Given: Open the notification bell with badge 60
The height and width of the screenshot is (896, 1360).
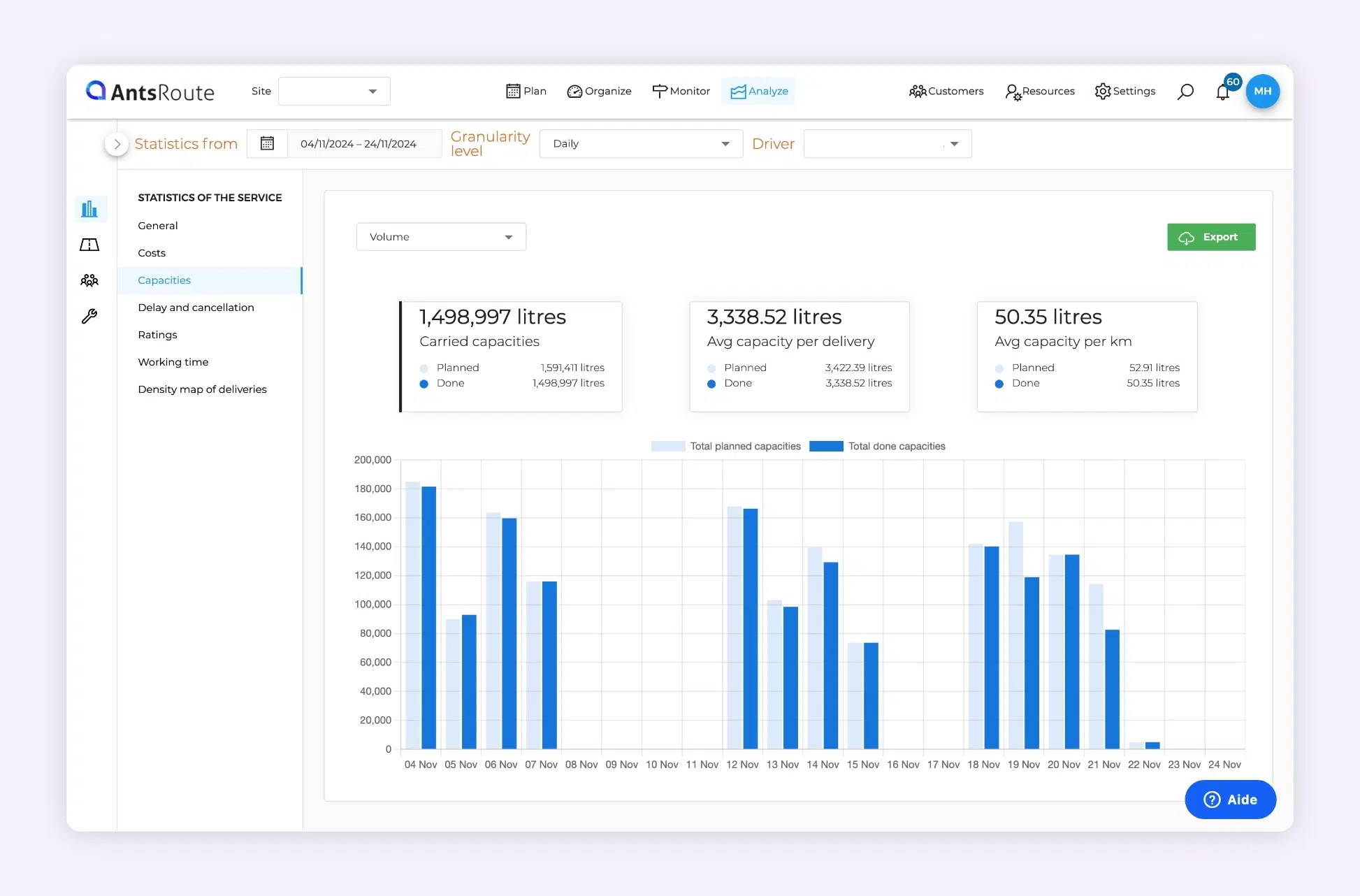Looking at the screenshot, I should point(1223,92).
